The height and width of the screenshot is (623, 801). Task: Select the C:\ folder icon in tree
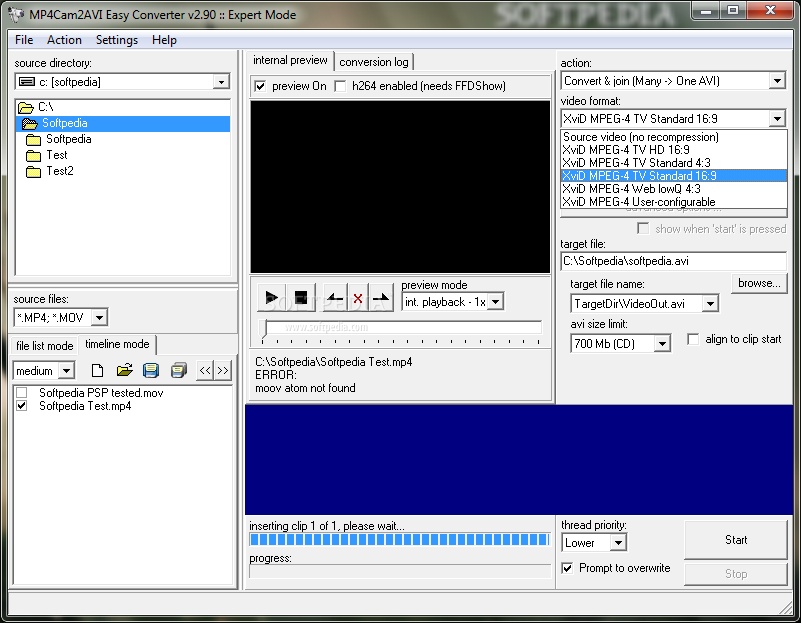pyautogui.click(x=26, y=107)
